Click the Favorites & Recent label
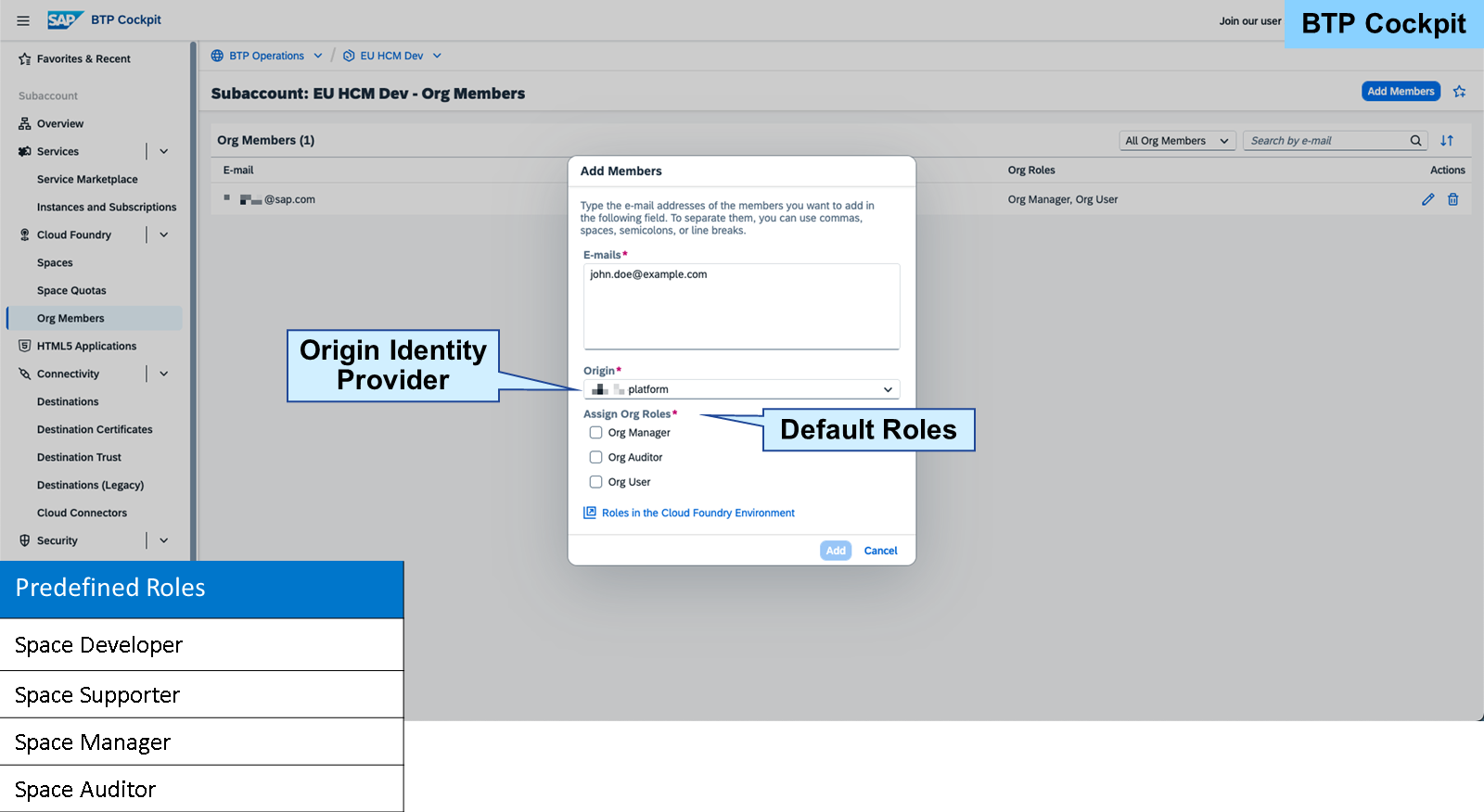The image size is (1484, 812). tap(83, 59)
